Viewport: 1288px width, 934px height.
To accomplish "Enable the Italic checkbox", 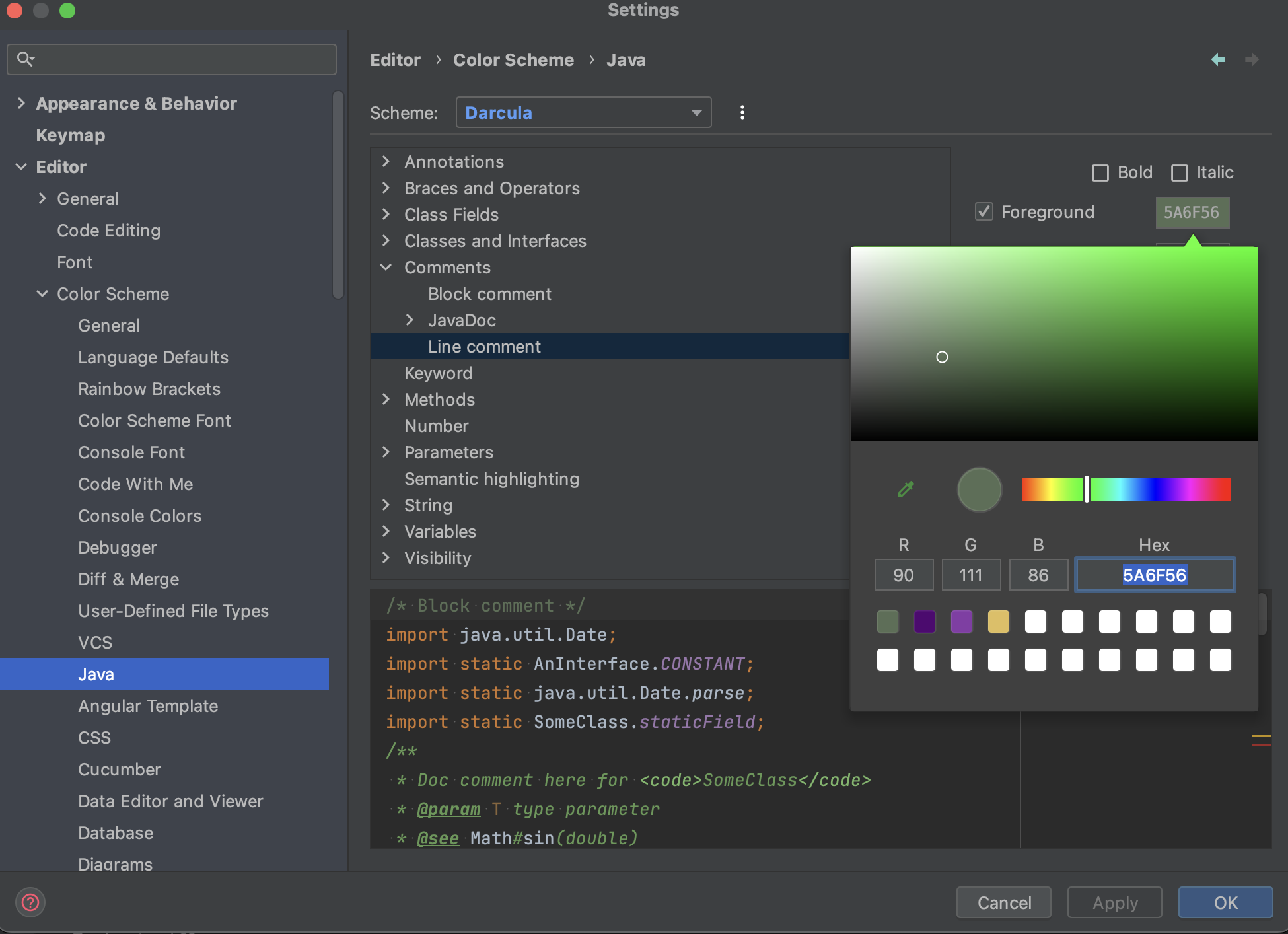I will tap(1180, 173).
